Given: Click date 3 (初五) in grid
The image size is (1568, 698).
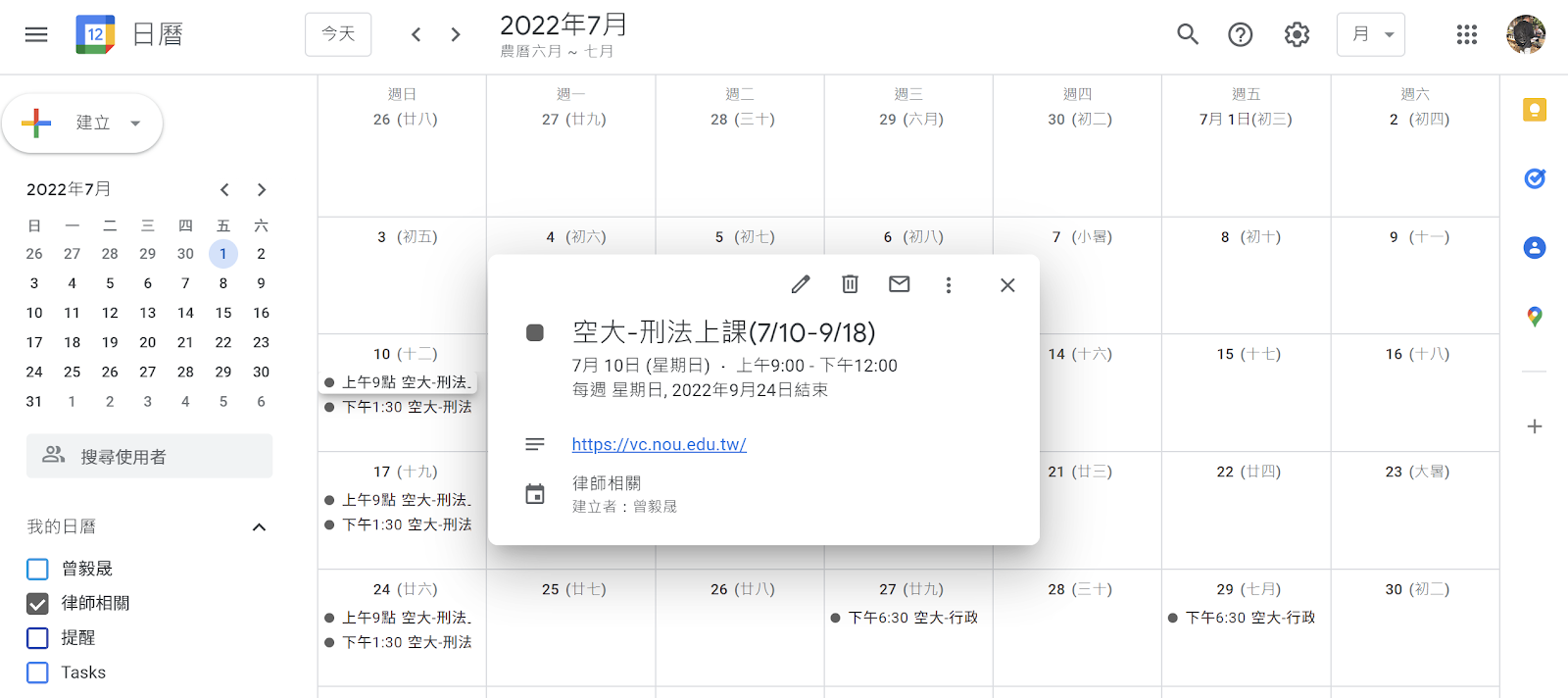Looking at the screenshot, I should (407, 236).
